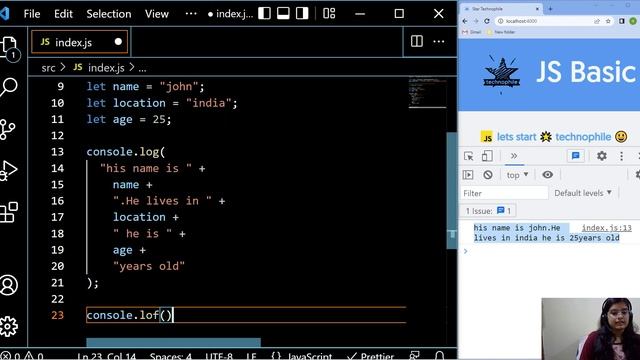Create live expression with eye icon
Screen dimensions: 640x360
pos(547,175)
